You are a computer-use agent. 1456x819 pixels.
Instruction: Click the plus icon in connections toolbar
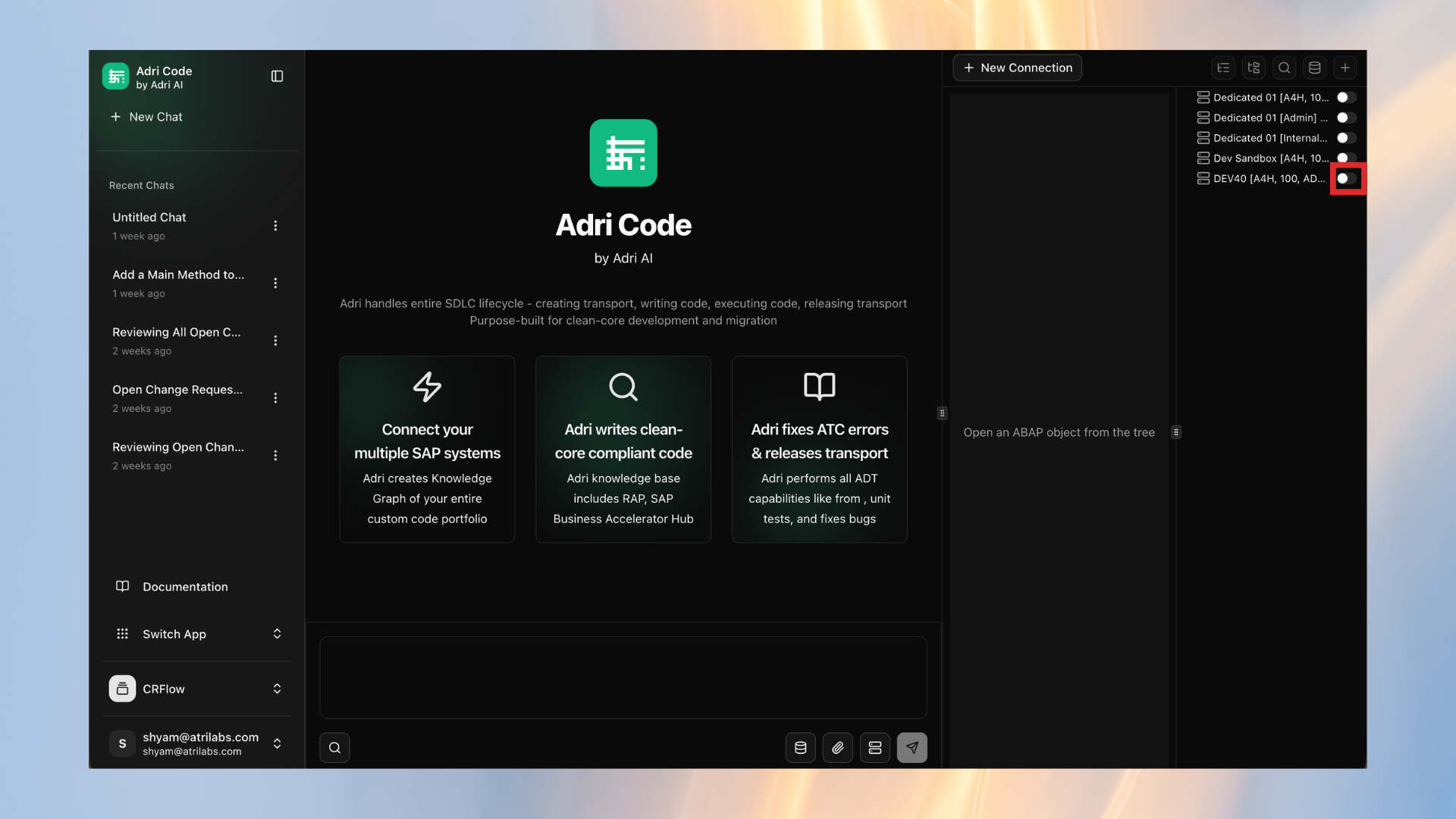tap(1345, 67)
